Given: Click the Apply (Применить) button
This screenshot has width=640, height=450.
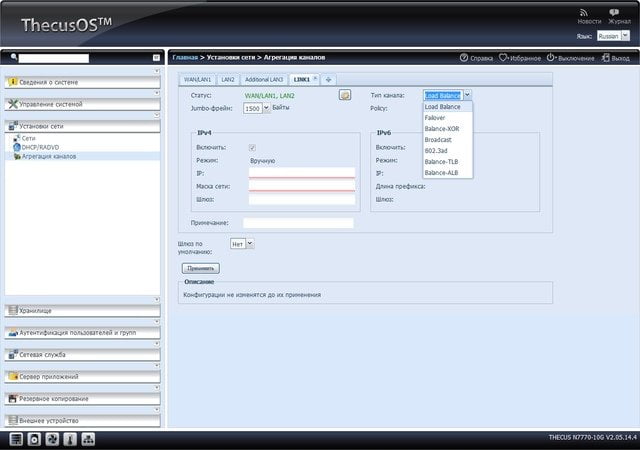Looking at the screenshot, I should pyautogui.click(x=200, y=268).
